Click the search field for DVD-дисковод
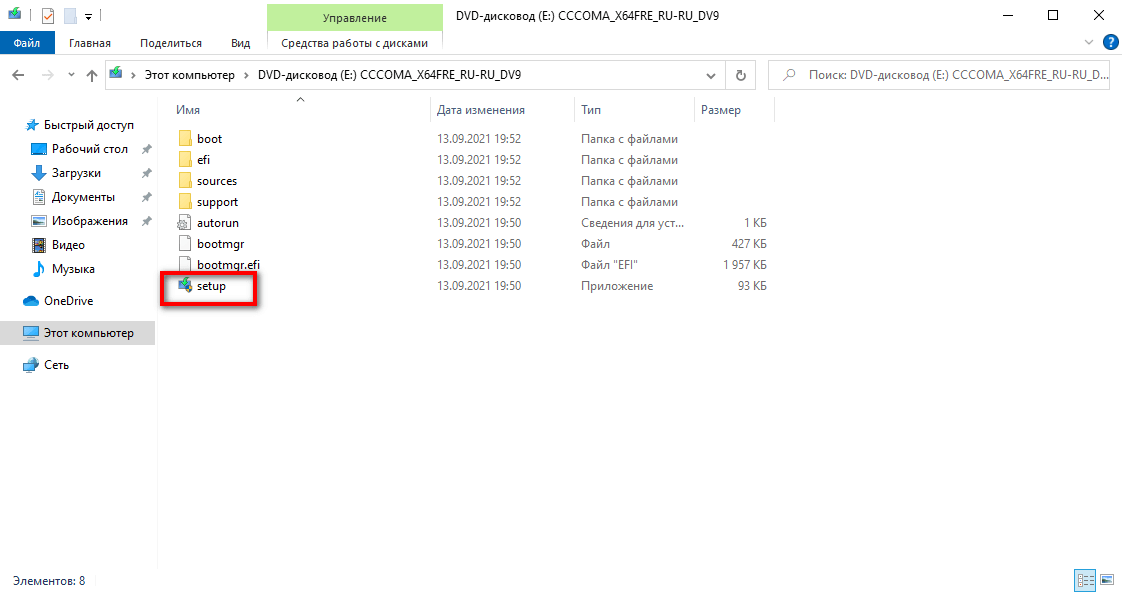Screen dimensions: 1123x593 (x=939, y=75)
